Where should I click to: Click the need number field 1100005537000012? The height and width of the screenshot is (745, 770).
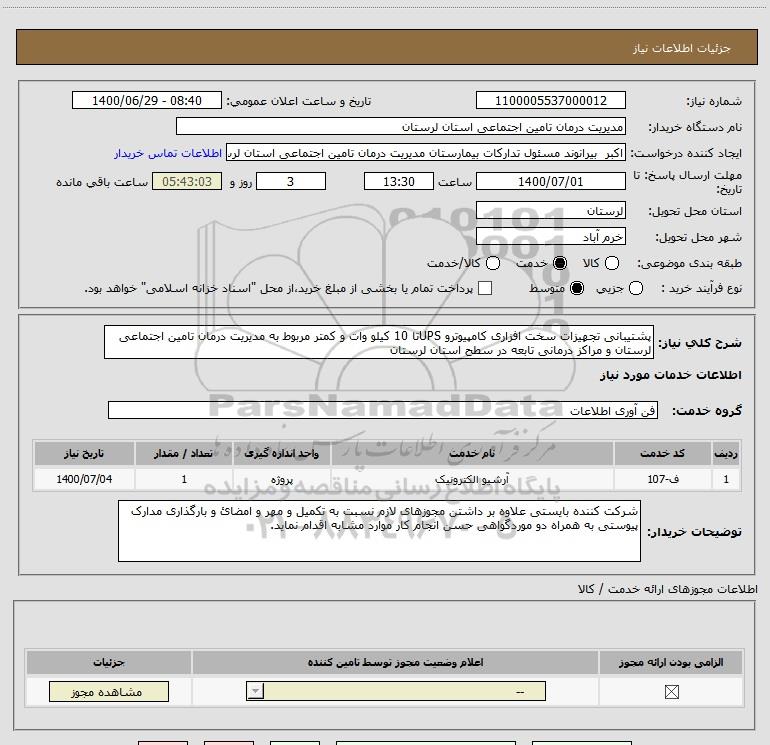tap(550, 100)
